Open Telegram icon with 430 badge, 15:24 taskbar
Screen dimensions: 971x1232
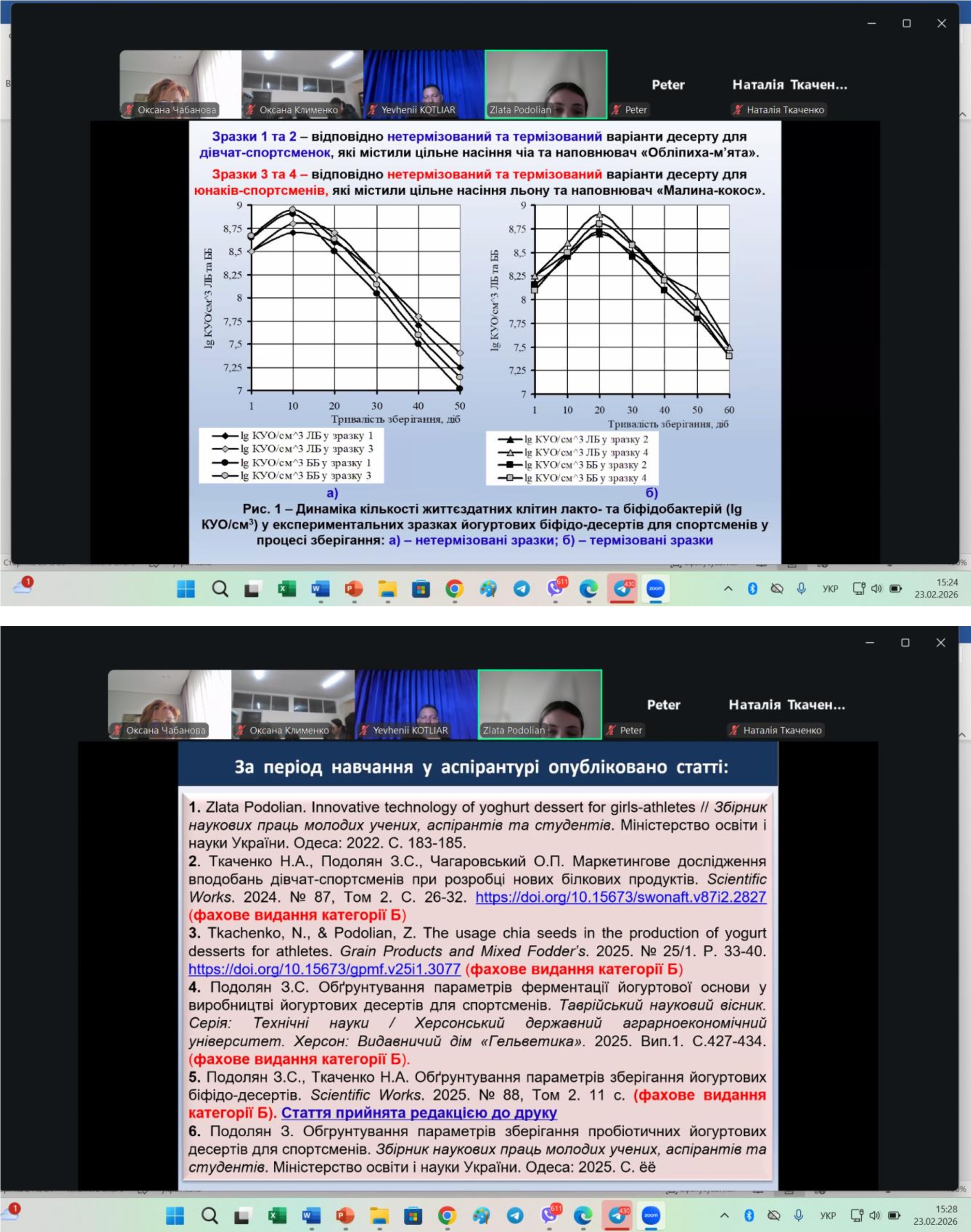(x=622, y=589)
